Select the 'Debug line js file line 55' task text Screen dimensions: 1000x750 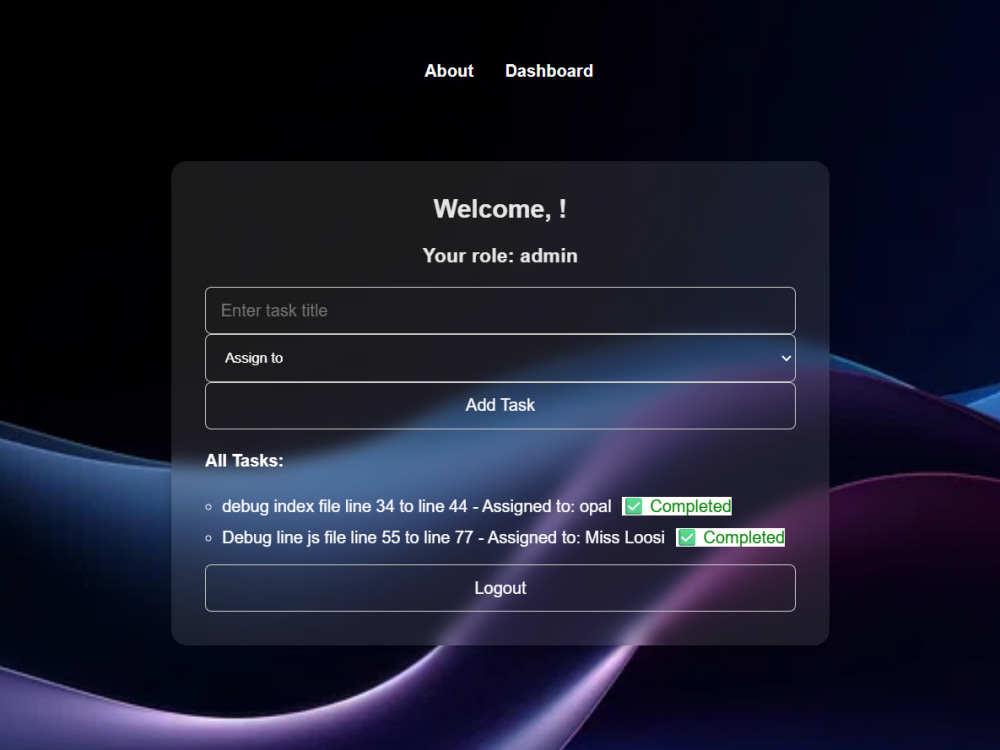click(443, 538)
